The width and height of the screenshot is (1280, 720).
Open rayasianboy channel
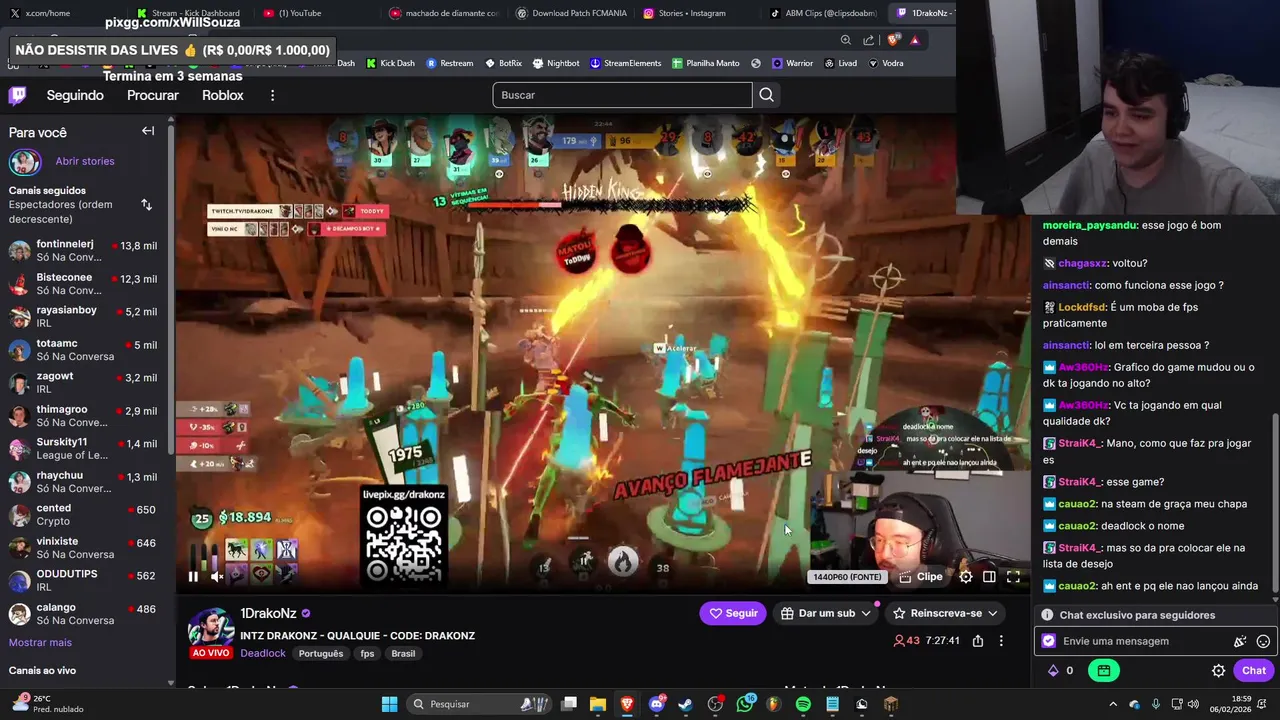click(x=84, y=317)
